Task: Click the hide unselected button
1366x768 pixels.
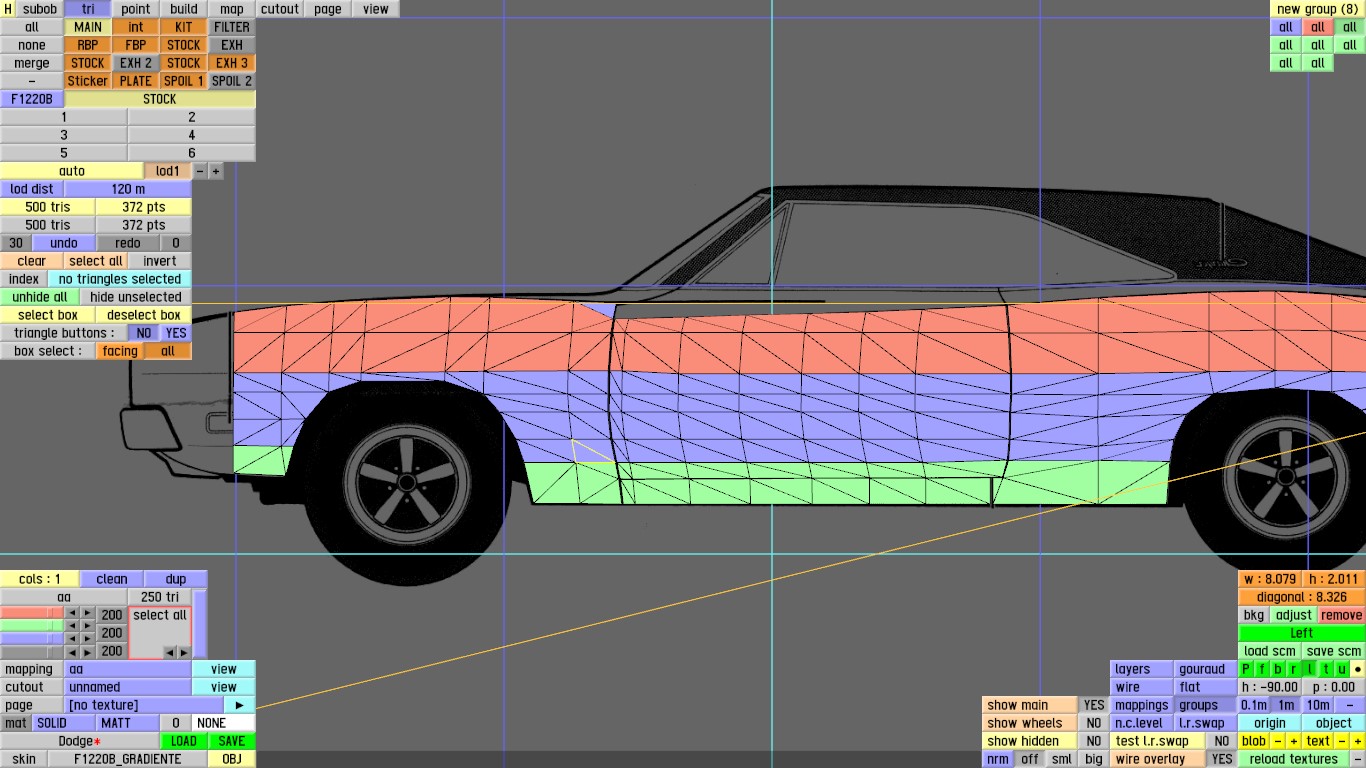Action: [x=136, y=297]
